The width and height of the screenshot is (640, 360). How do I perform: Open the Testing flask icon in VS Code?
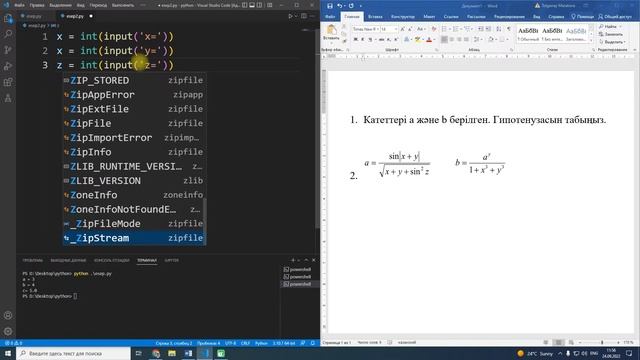click(x=8, y=98)
